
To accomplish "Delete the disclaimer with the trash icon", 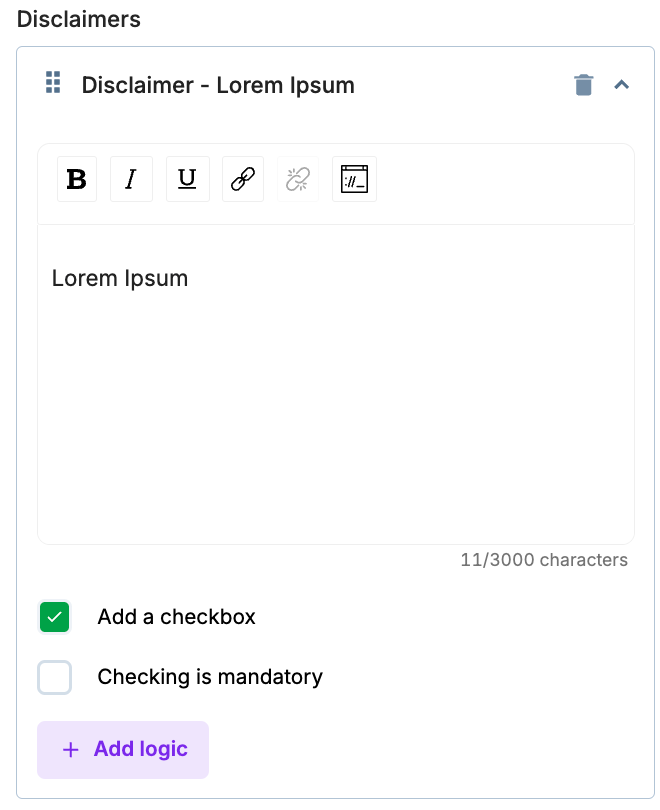I will point(584,86).
